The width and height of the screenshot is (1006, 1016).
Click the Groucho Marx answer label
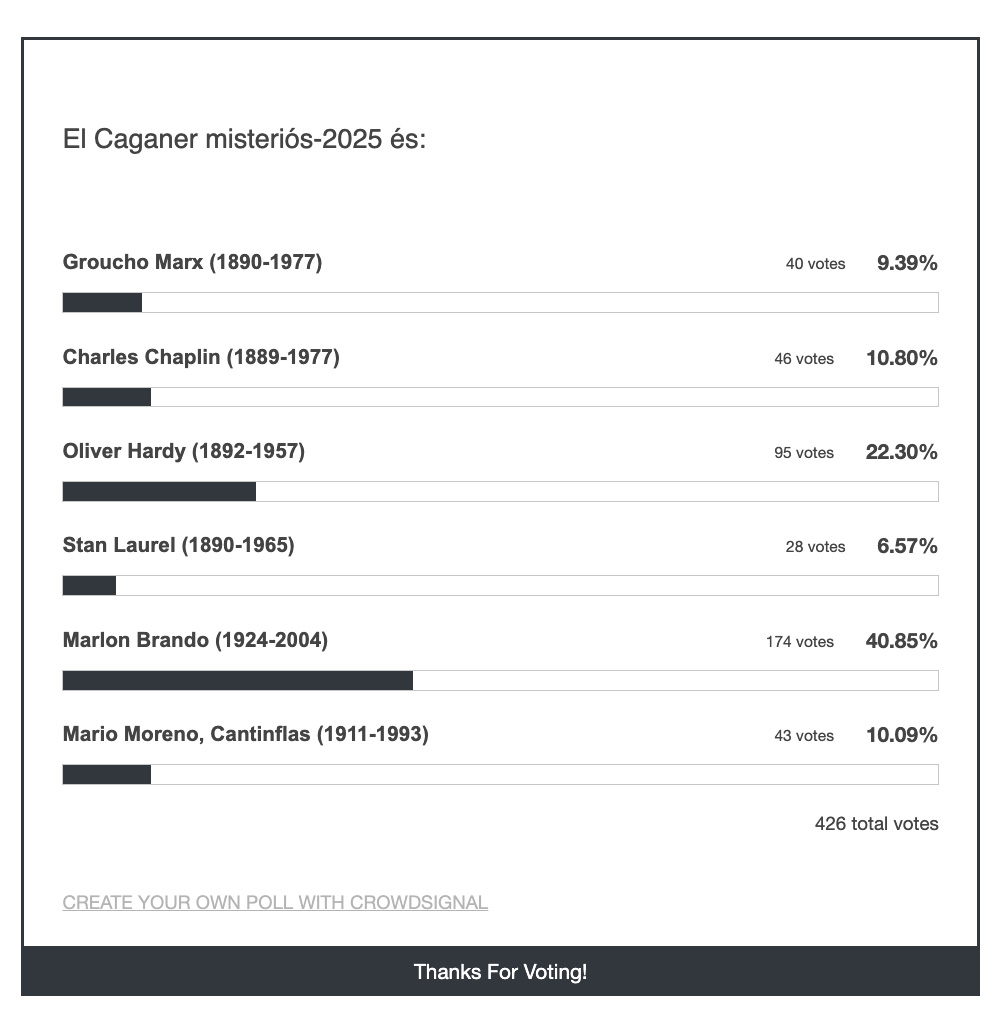192,263
